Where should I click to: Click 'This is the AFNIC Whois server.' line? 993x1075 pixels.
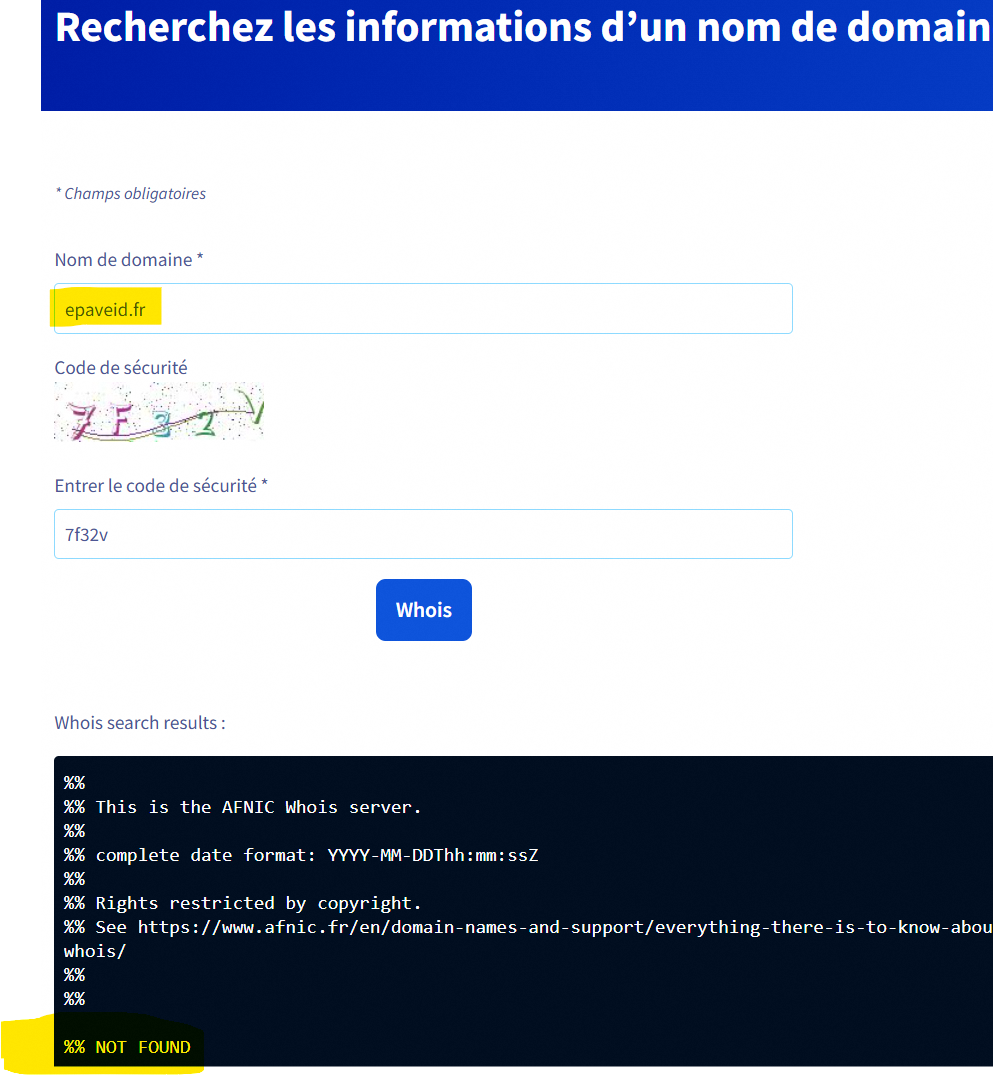tap(258, 807)
